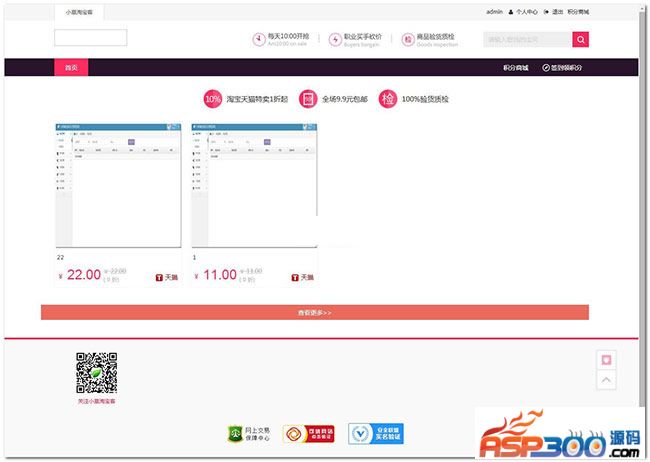Click the green 网上交易保障中心 badge
The width and height of the screenshot is (650, 462).
249,434
